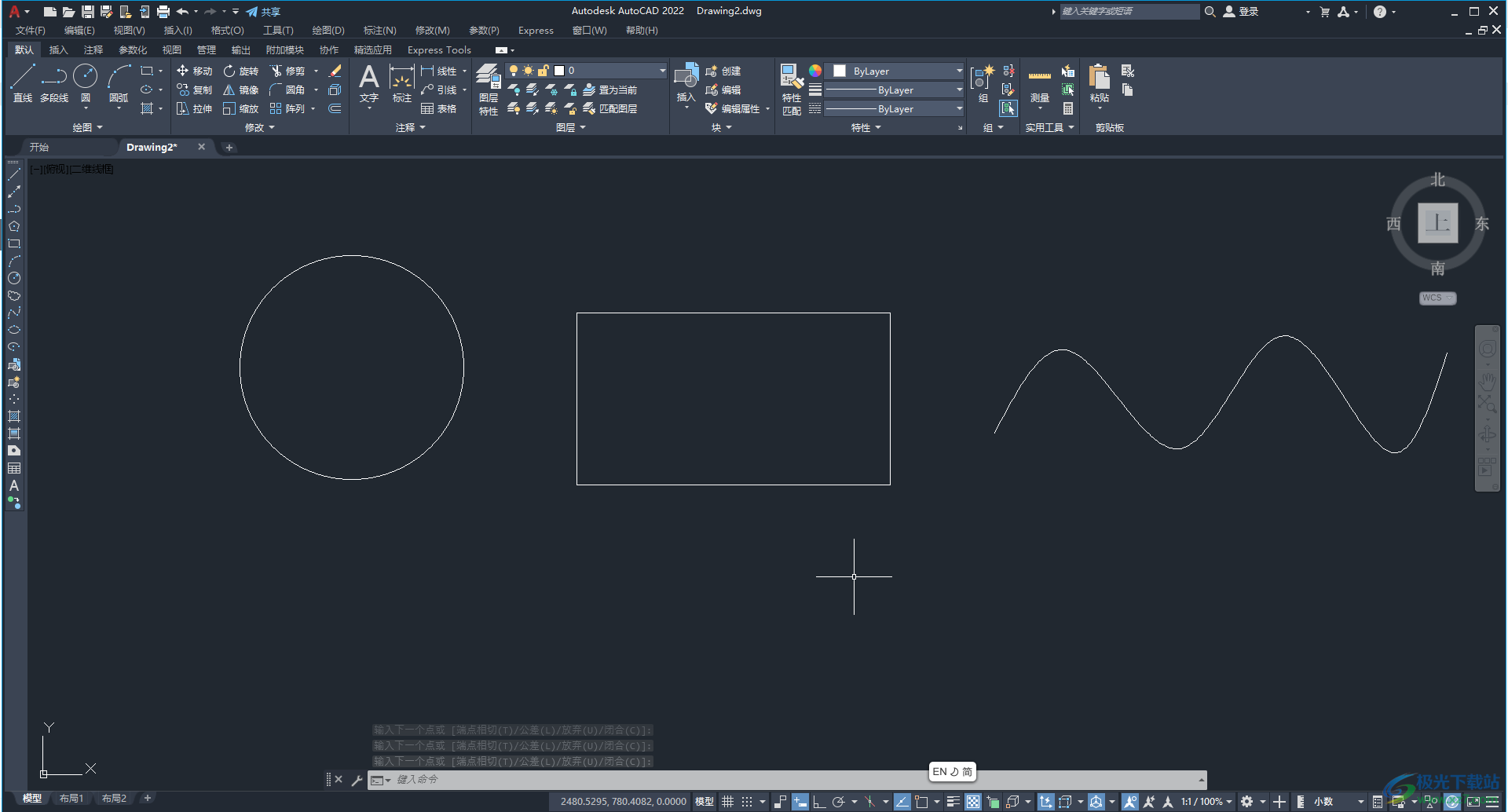The height and width of the screenshot is (812, 1508).
Task: Toggle snap mode in status bar
Action: pos(747,802)
